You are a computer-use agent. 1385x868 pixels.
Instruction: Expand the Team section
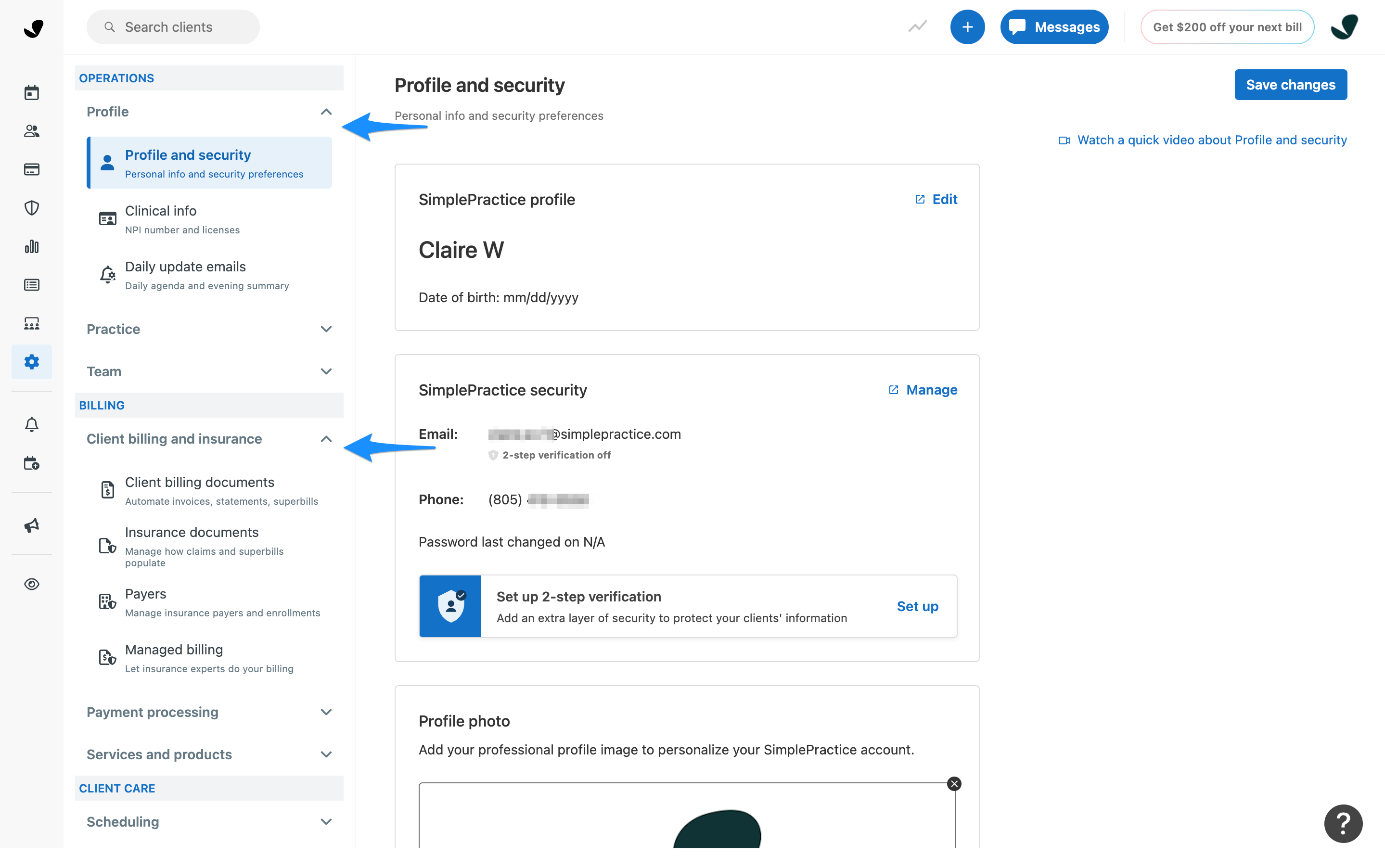tap(209, 371)
